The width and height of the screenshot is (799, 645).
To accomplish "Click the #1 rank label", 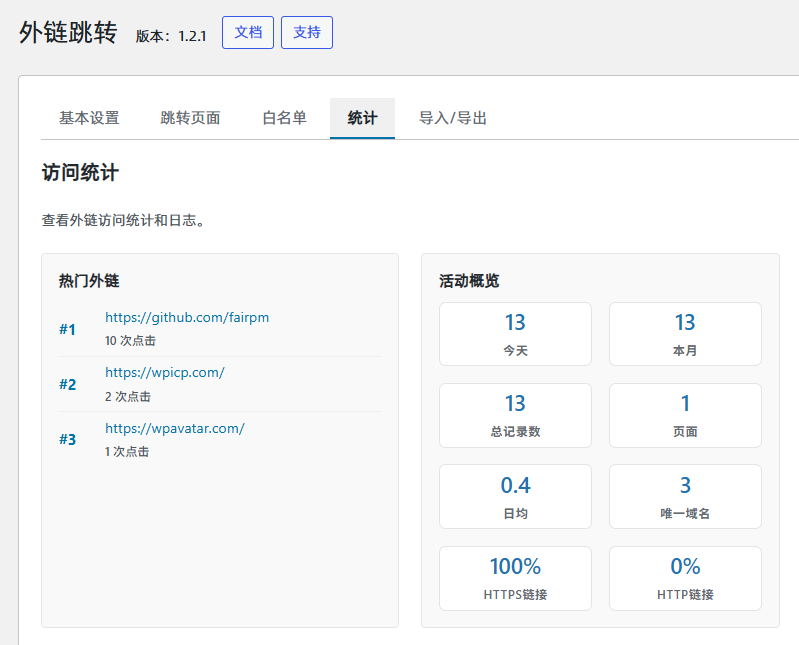I will [67, 329].
